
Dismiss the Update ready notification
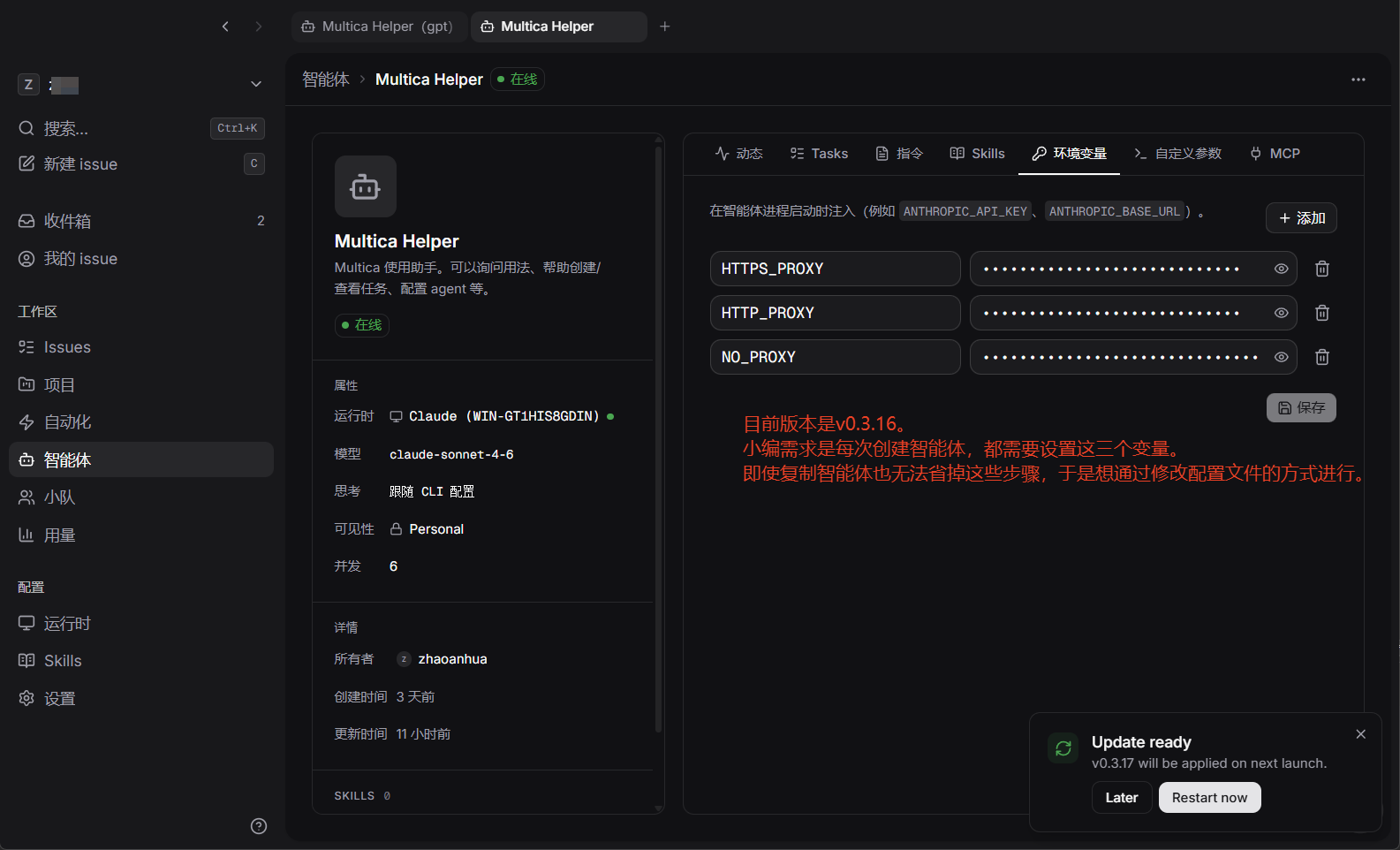(x=1361, y=734)
